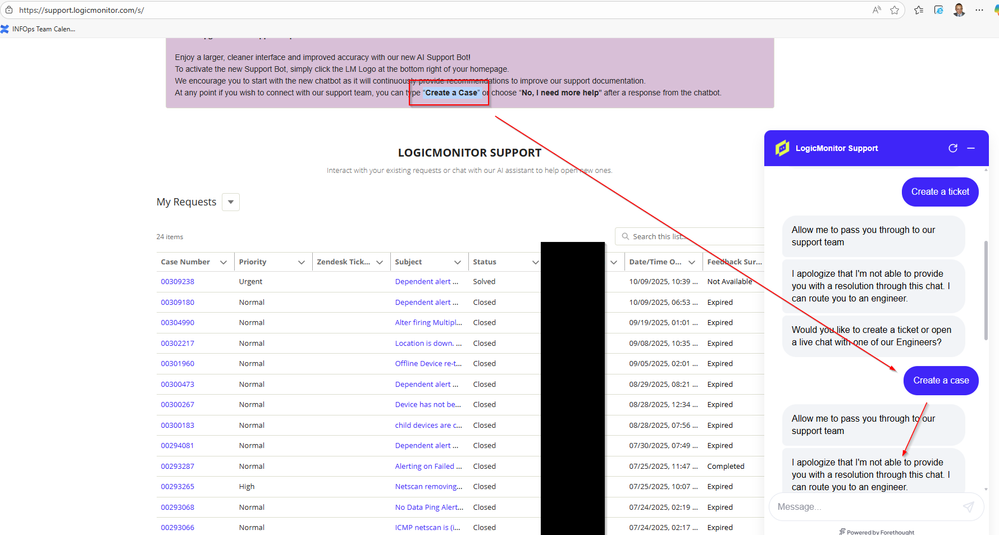
Task: Add this page to favorites with the star icon
Action: click(894, 10)
